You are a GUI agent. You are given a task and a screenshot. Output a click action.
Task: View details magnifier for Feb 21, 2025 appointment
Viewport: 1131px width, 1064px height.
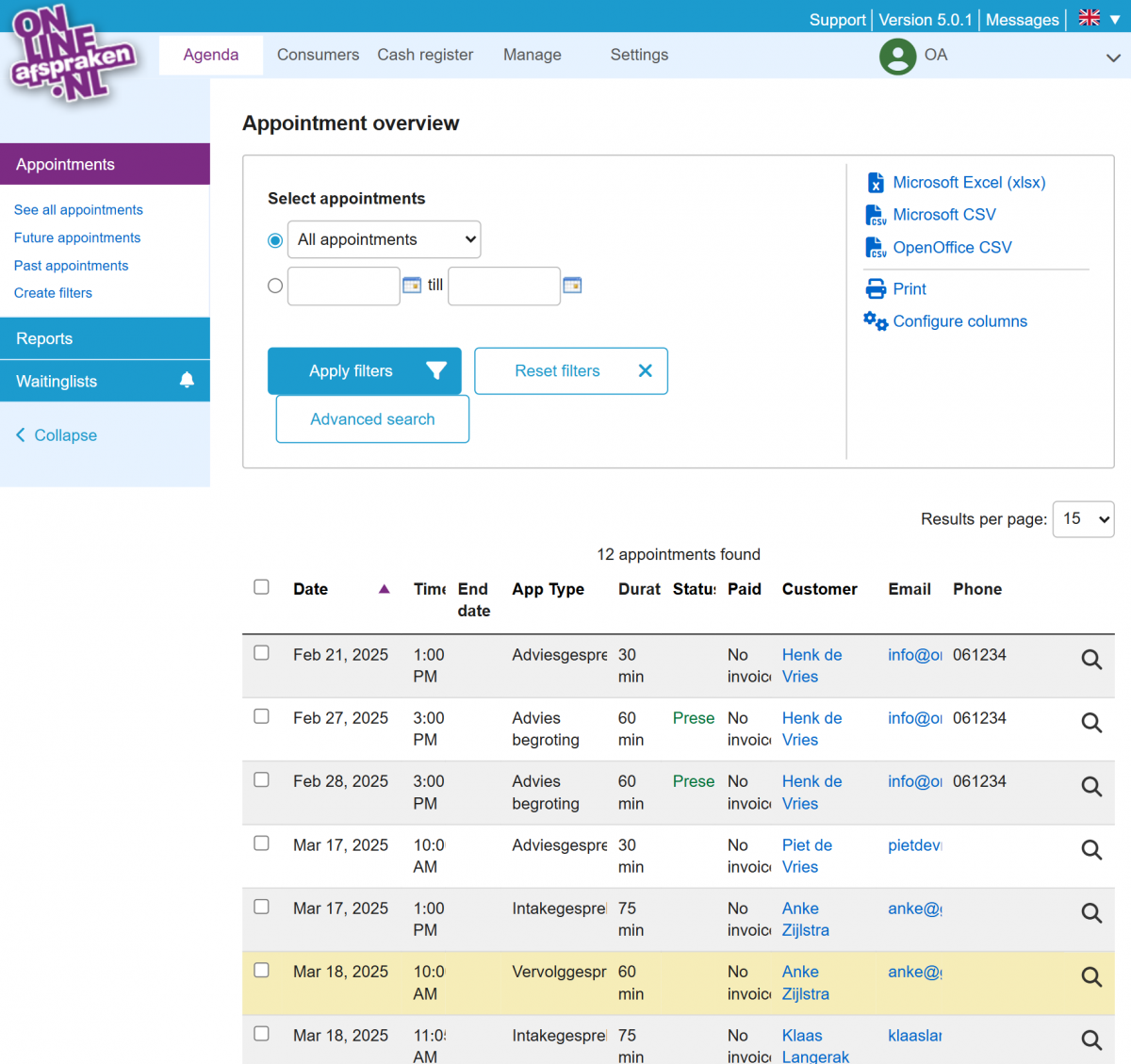click(x=1091, y=660)
